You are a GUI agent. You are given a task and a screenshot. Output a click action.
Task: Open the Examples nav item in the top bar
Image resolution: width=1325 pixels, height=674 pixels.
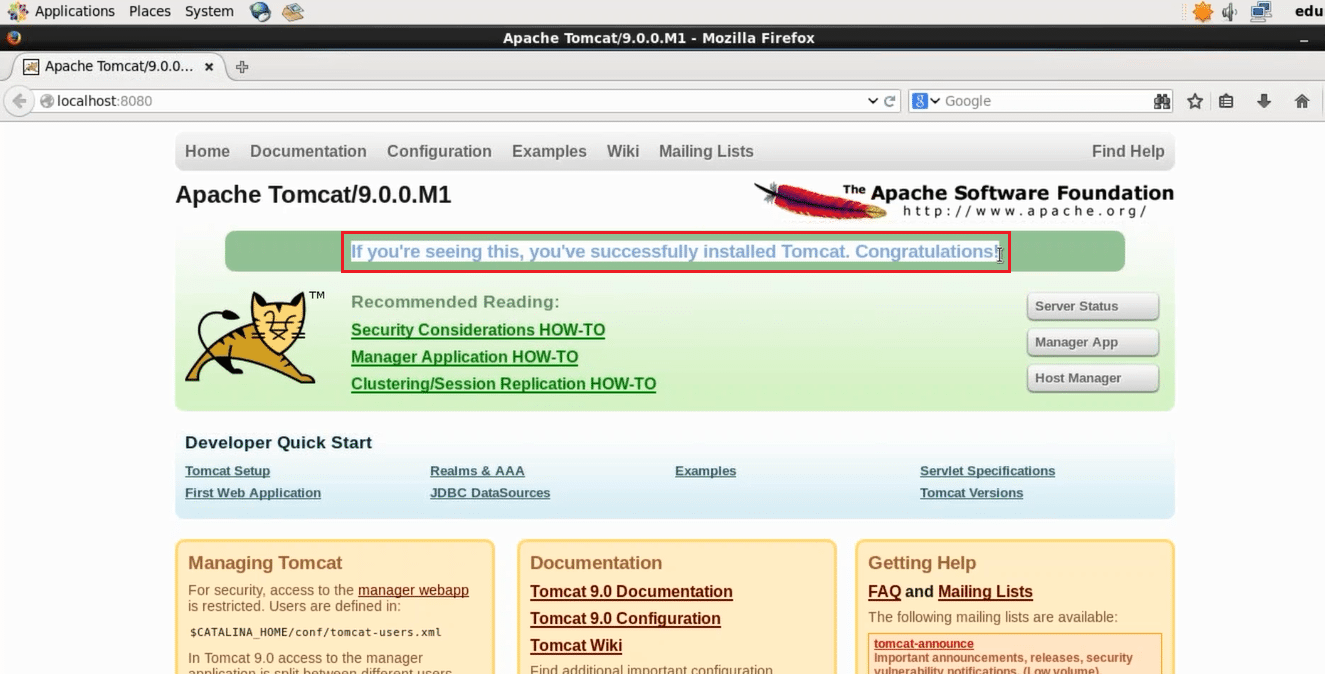549,151
